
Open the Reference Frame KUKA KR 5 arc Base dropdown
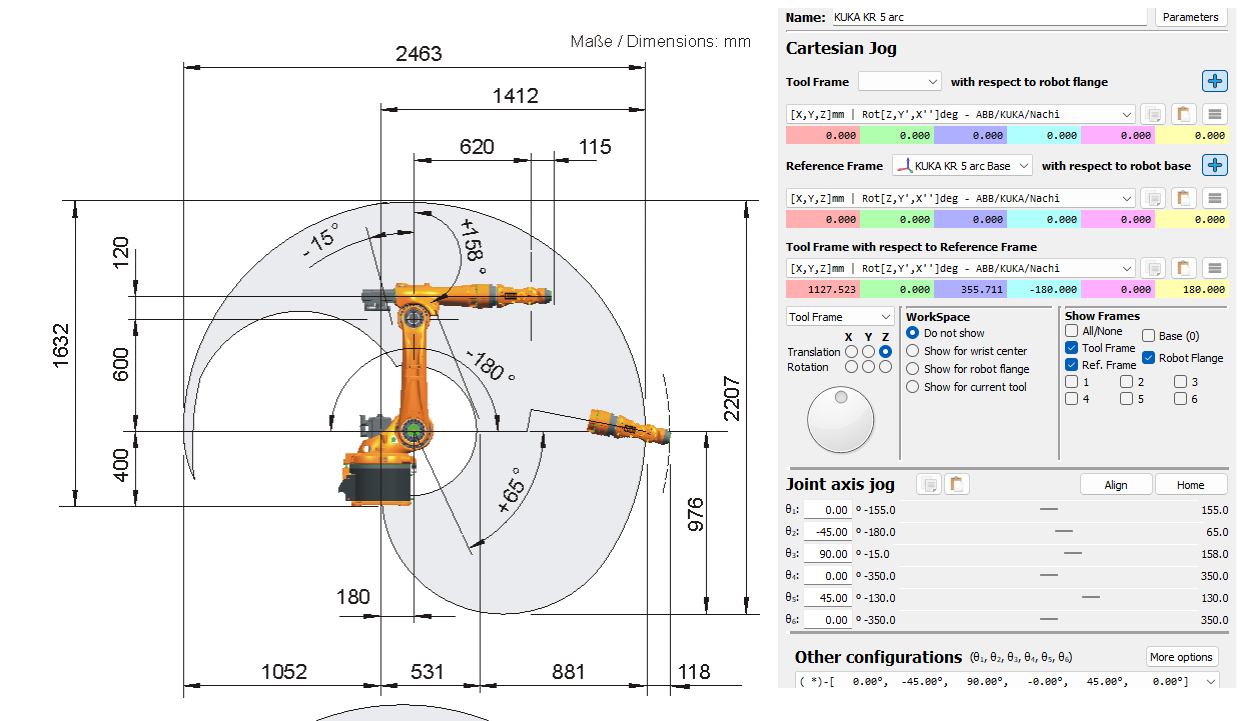(x=962, y=166)
